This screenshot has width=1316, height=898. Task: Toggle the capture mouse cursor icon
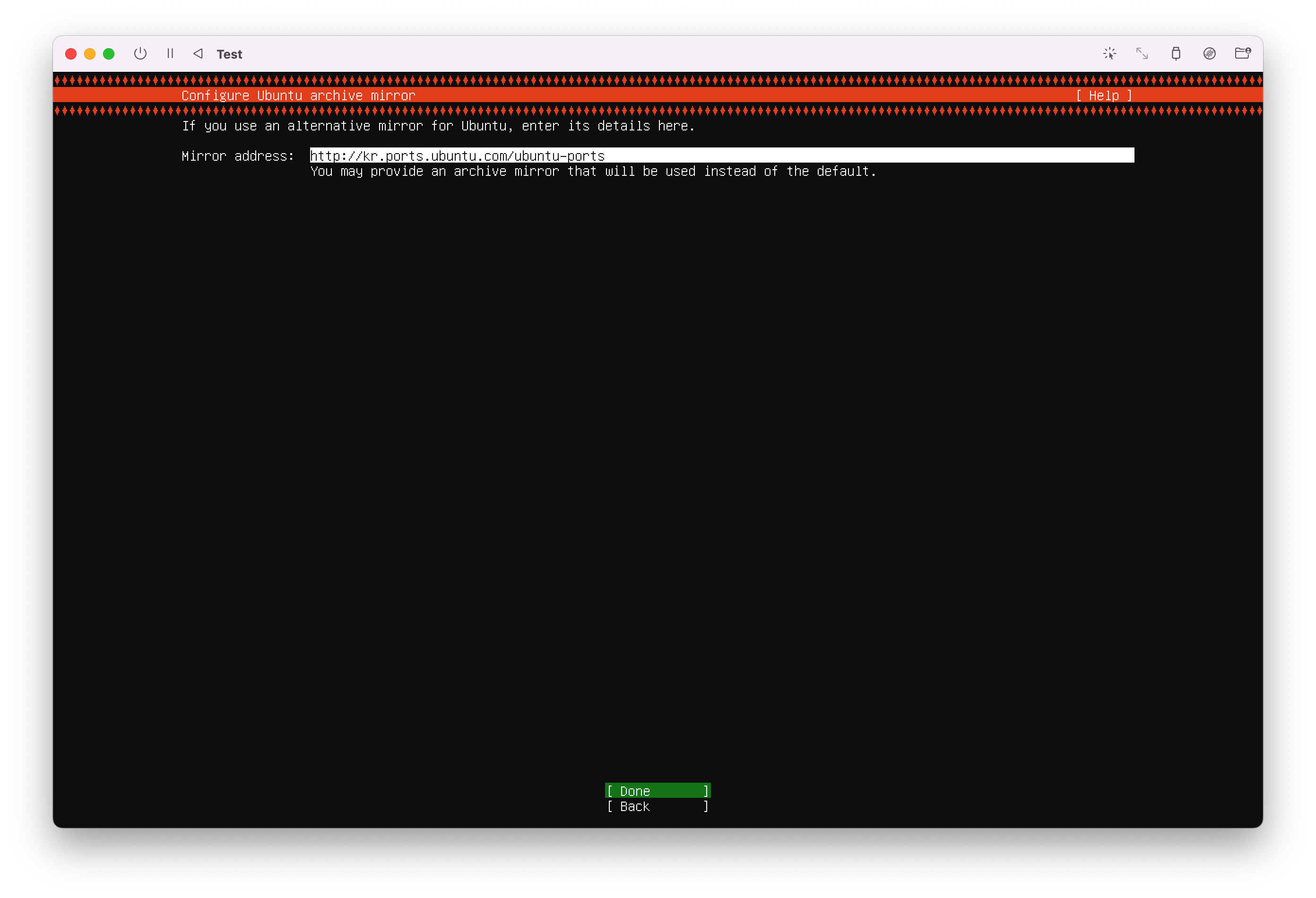coord(1109,54)
